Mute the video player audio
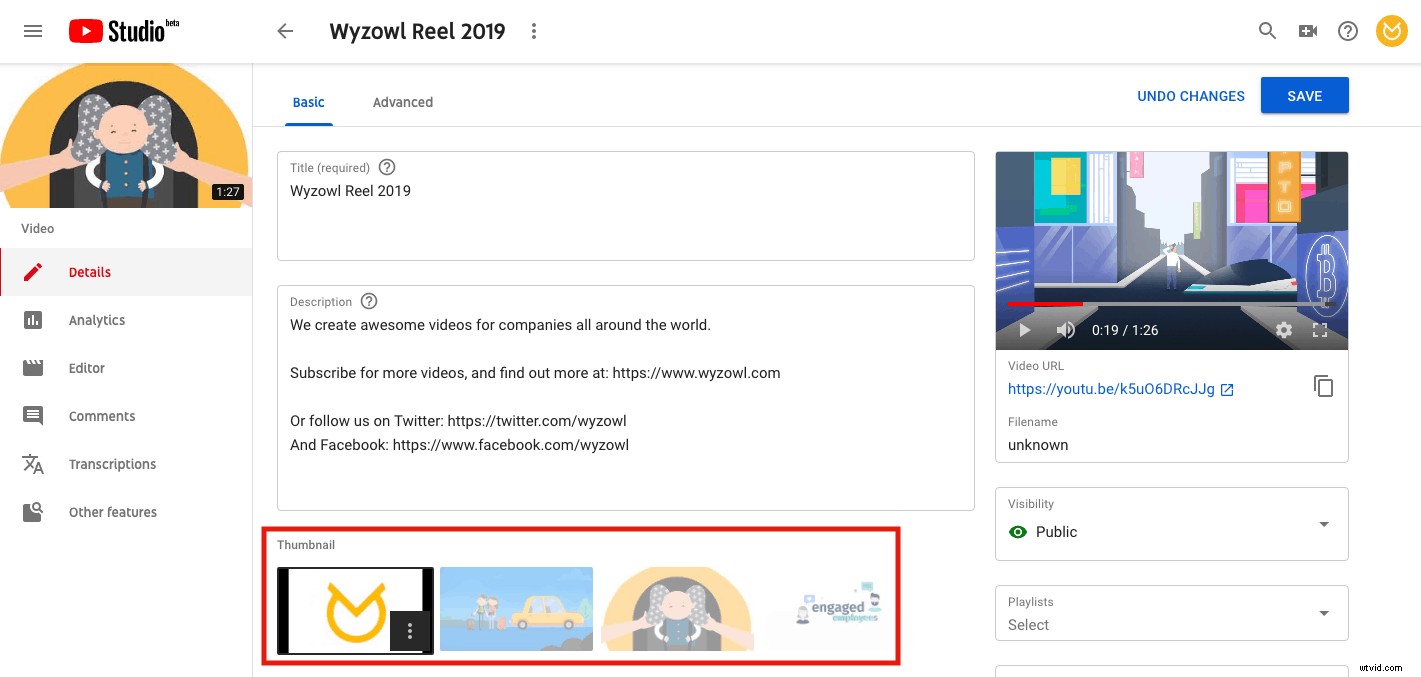The image size is (1421, 677). (1066, 330)
